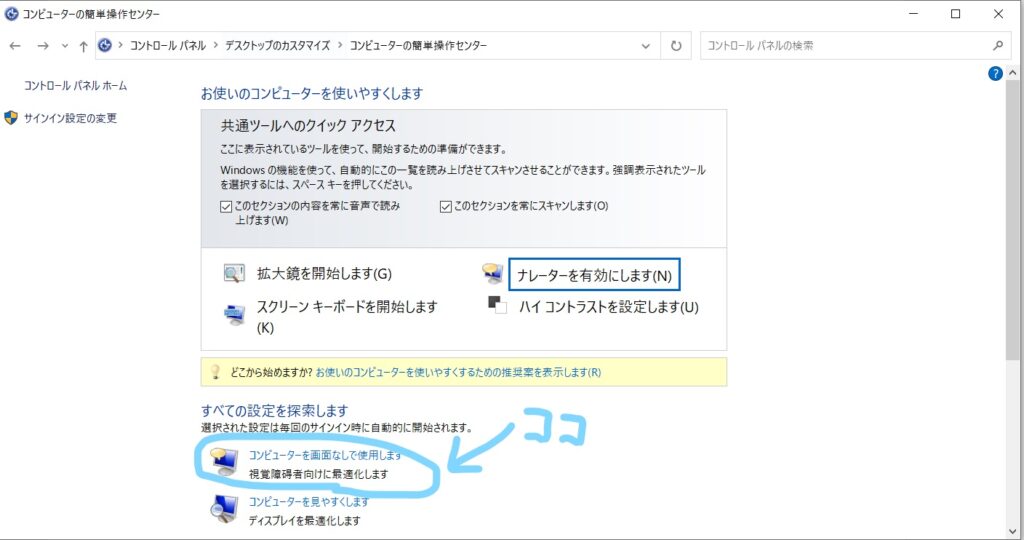Open help with the blue question mark icon

tap(995, 74)
